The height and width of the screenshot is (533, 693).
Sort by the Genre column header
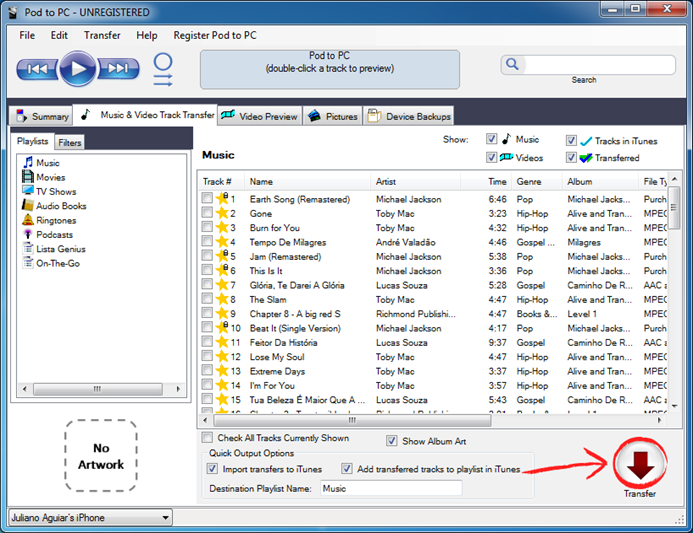click(x=537, y=182)
